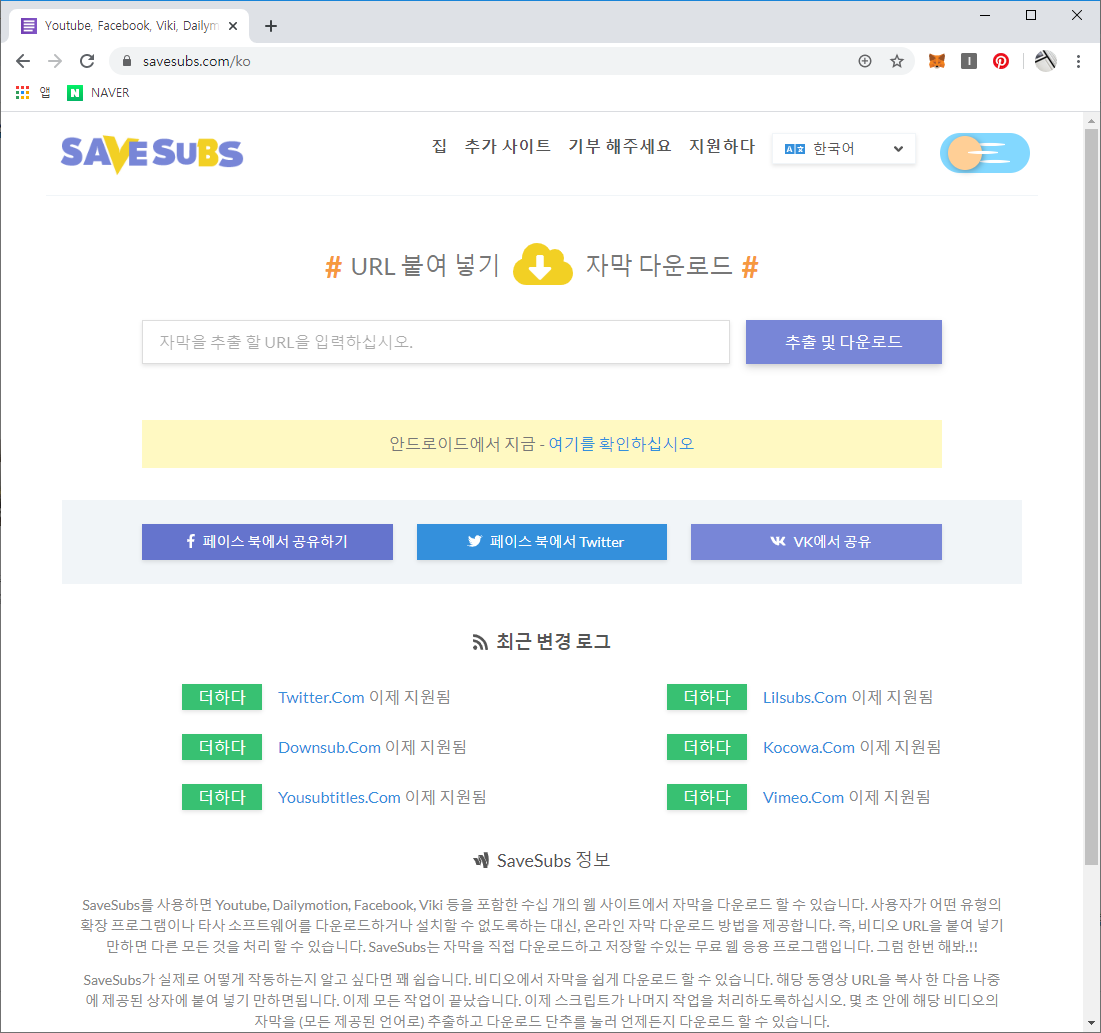Screen dimensions: 1101x1033
Task: Click the 추출 및 다운로드 button
Action: click(x=843, y=342)
